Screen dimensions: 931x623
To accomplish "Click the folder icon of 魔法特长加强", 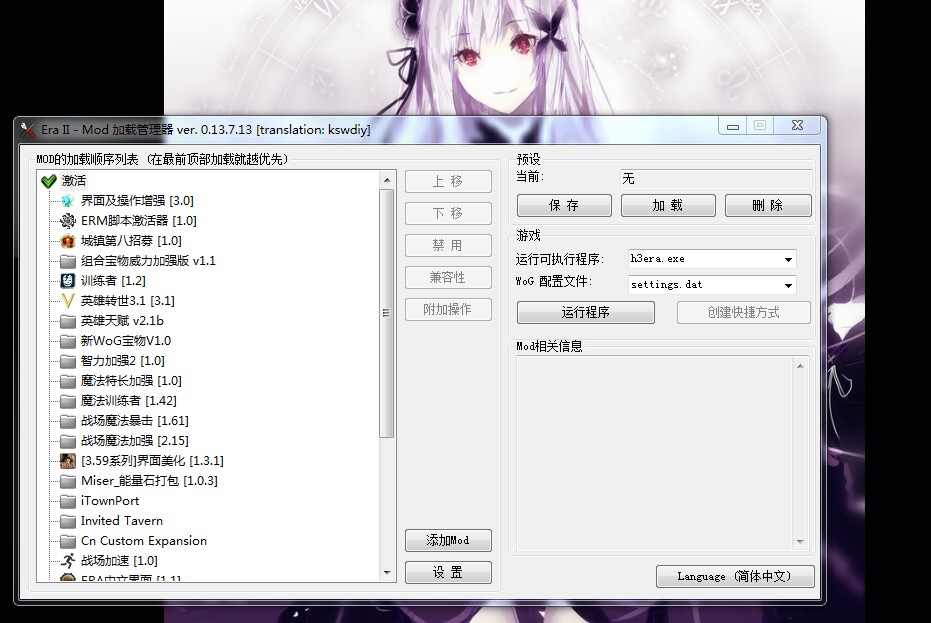I will (68, 381).
